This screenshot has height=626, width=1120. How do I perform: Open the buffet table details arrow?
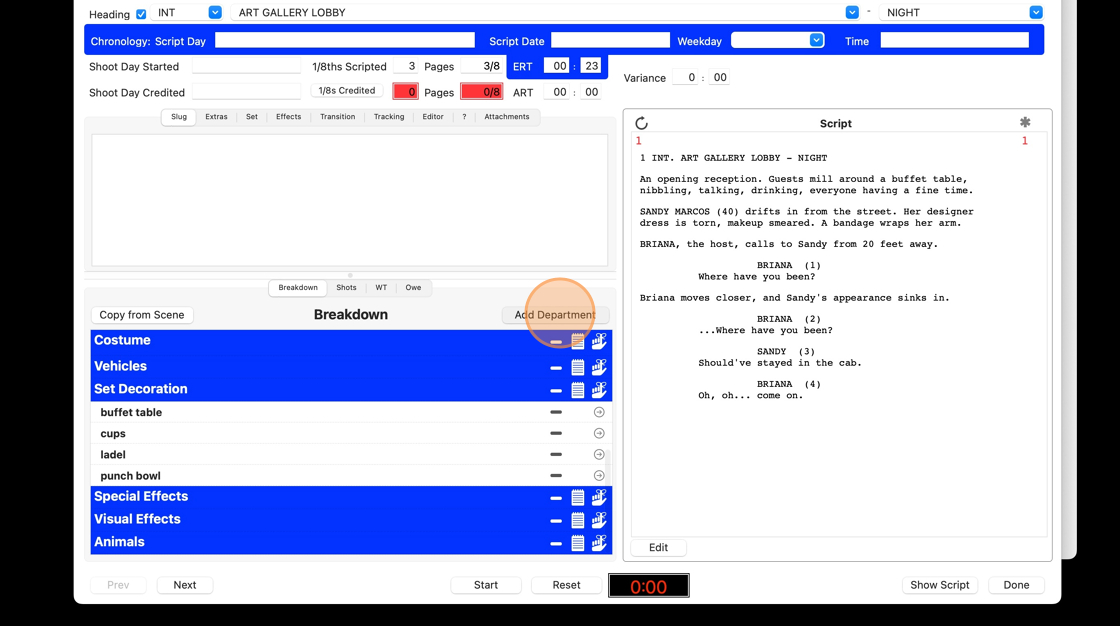[x=599, y=412]
